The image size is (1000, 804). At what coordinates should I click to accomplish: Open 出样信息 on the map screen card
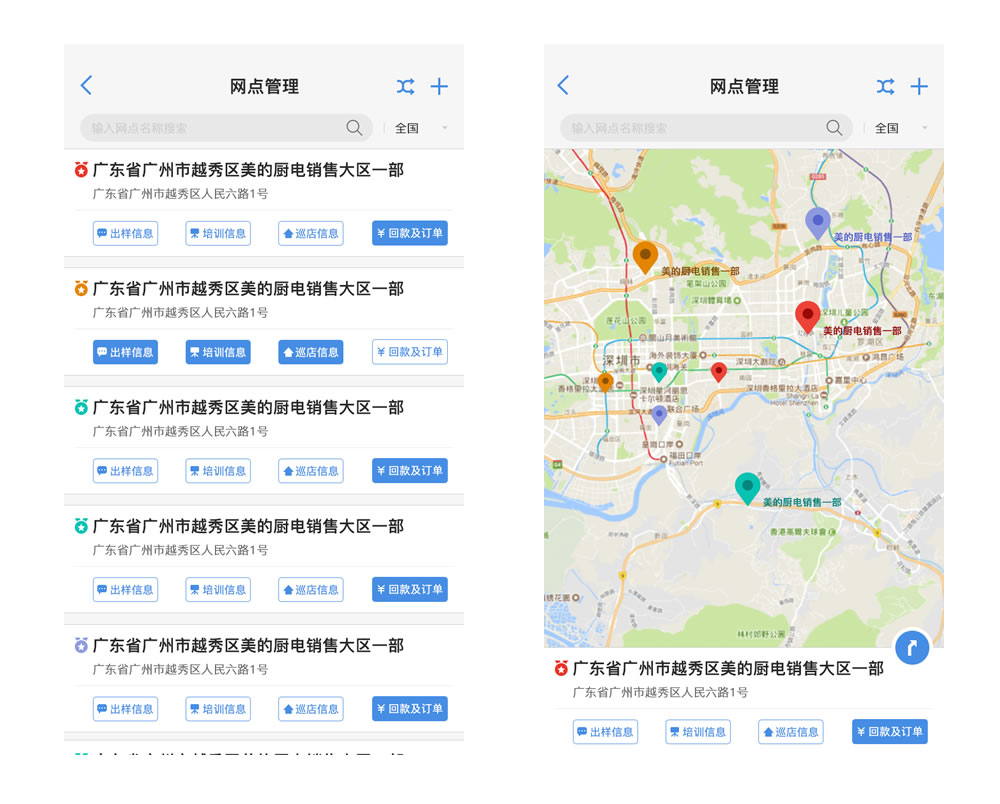coord(605,732)
